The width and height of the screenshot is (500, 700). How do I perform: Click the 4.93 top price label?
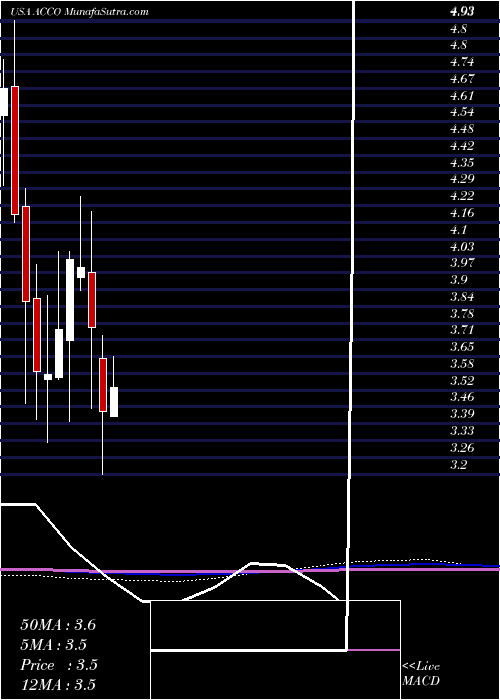[x=462, y=12]
